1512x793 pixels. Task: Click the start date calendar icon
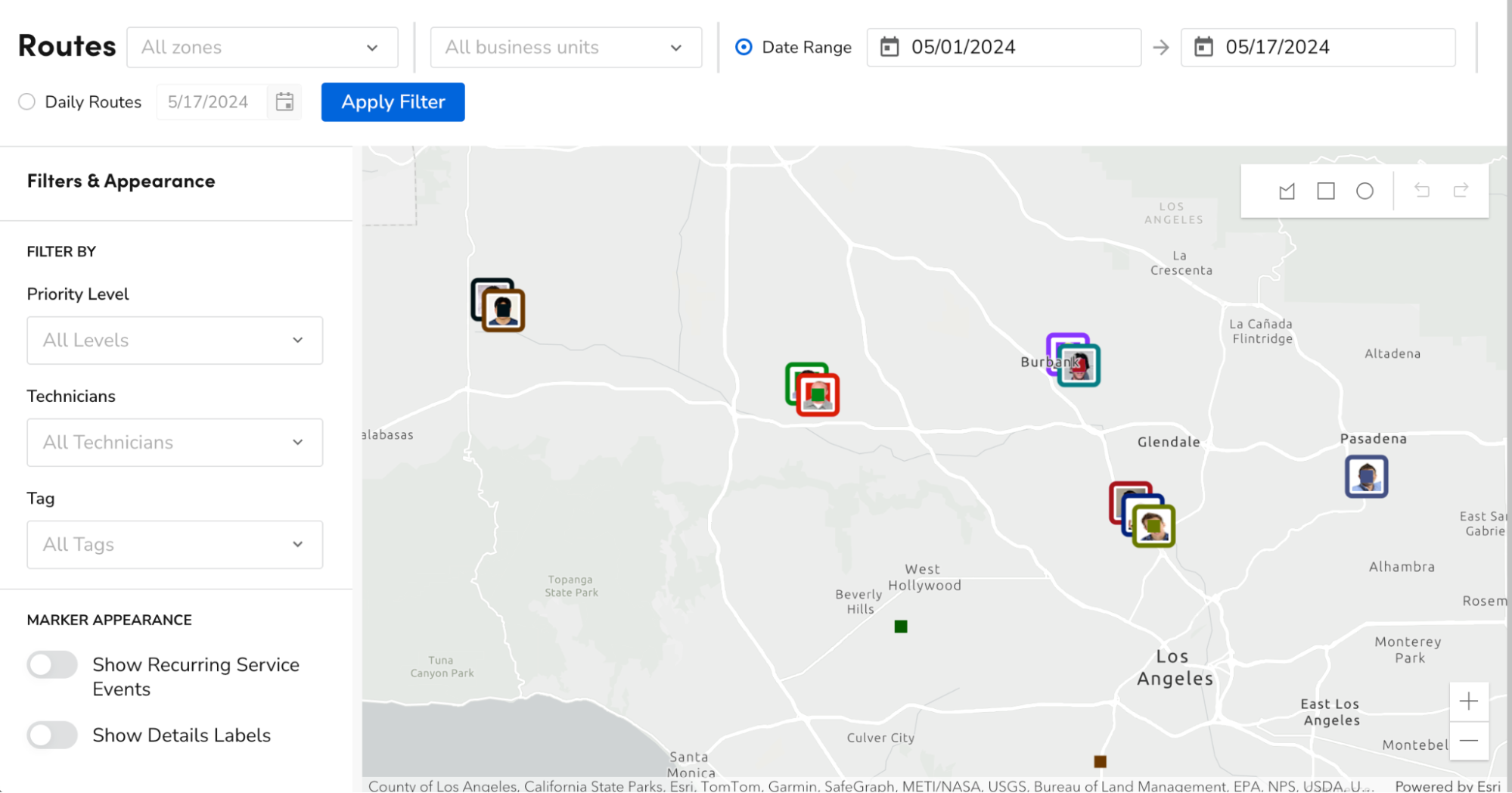tap(890, 47)
